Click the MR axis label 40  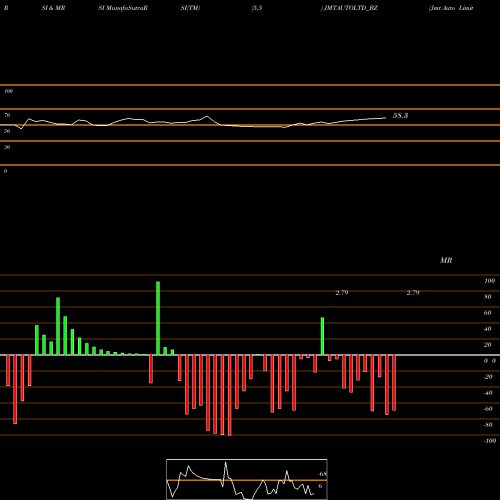tap(488, 329)
